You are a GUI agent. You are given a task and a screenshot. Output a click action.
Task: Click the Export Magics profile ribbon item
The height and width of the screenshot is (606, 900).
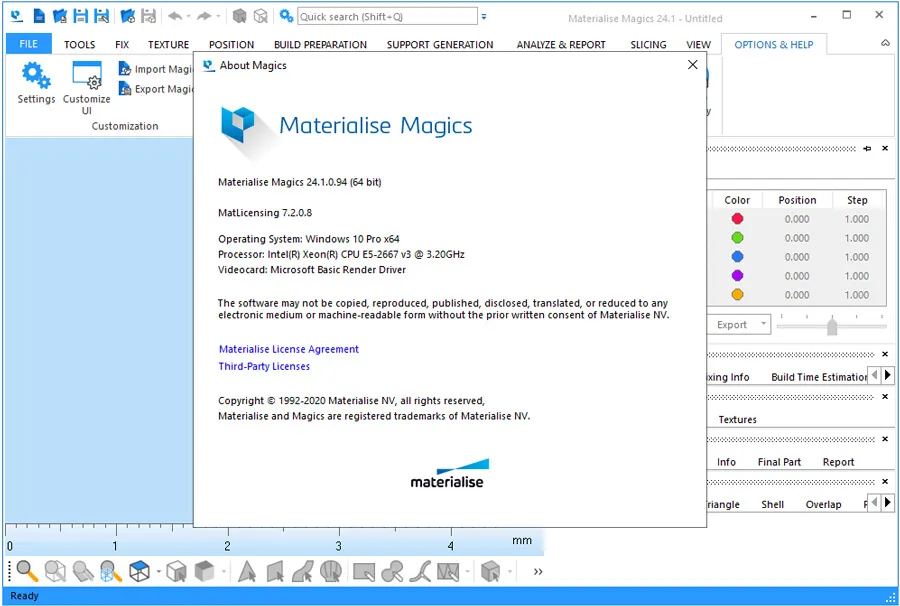pyautogui.click(x=156, y=89)
